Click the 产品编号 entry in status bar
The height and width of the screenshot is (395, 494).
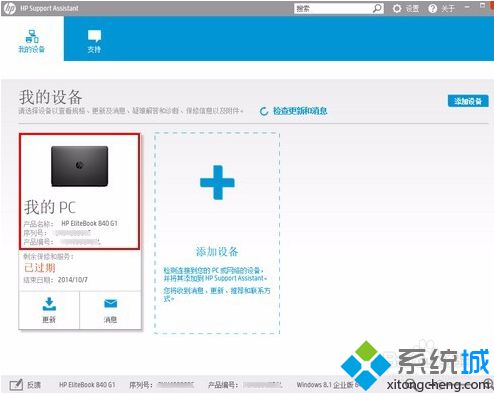[x=245, y=385]
